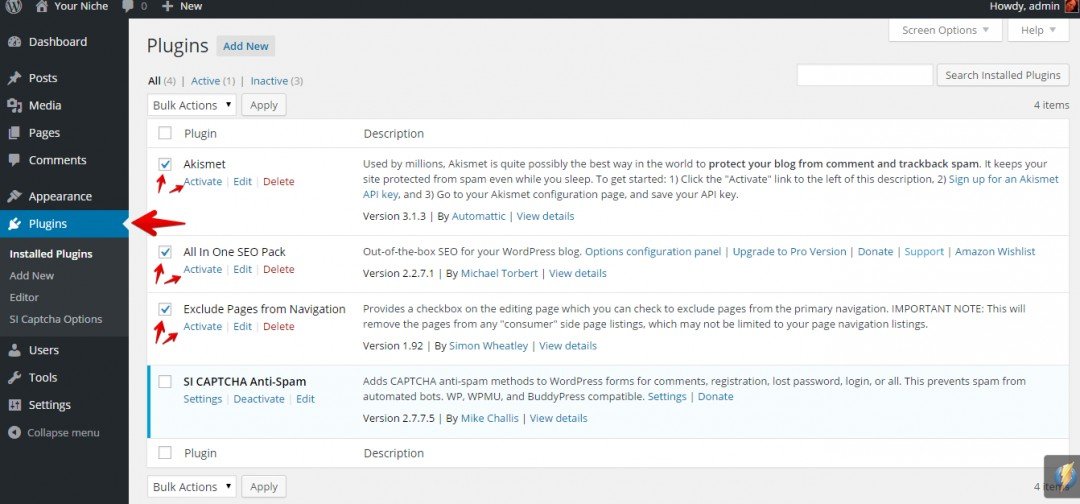
Task: Open the bottom Bulk Actions dropdown
Action: point(191,486)
